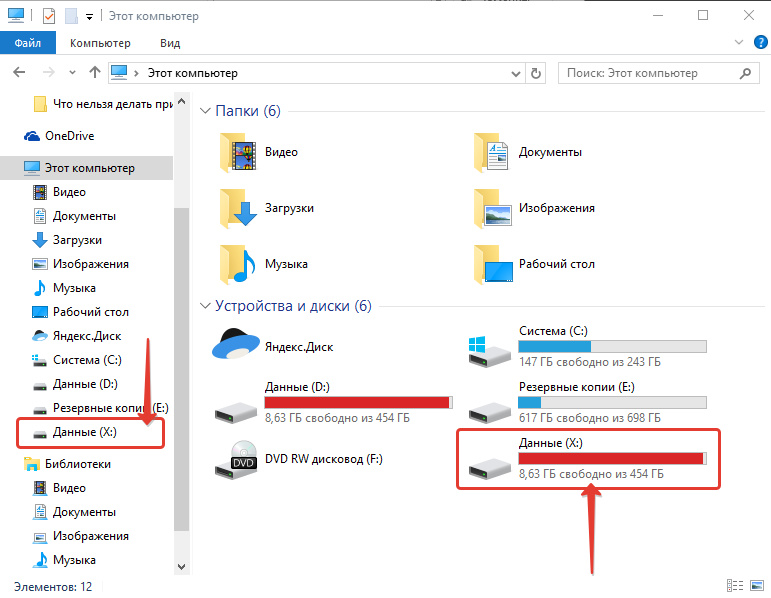Select Библиотеки in navigation sidebar
771x598 pixels.
point(67,464)
